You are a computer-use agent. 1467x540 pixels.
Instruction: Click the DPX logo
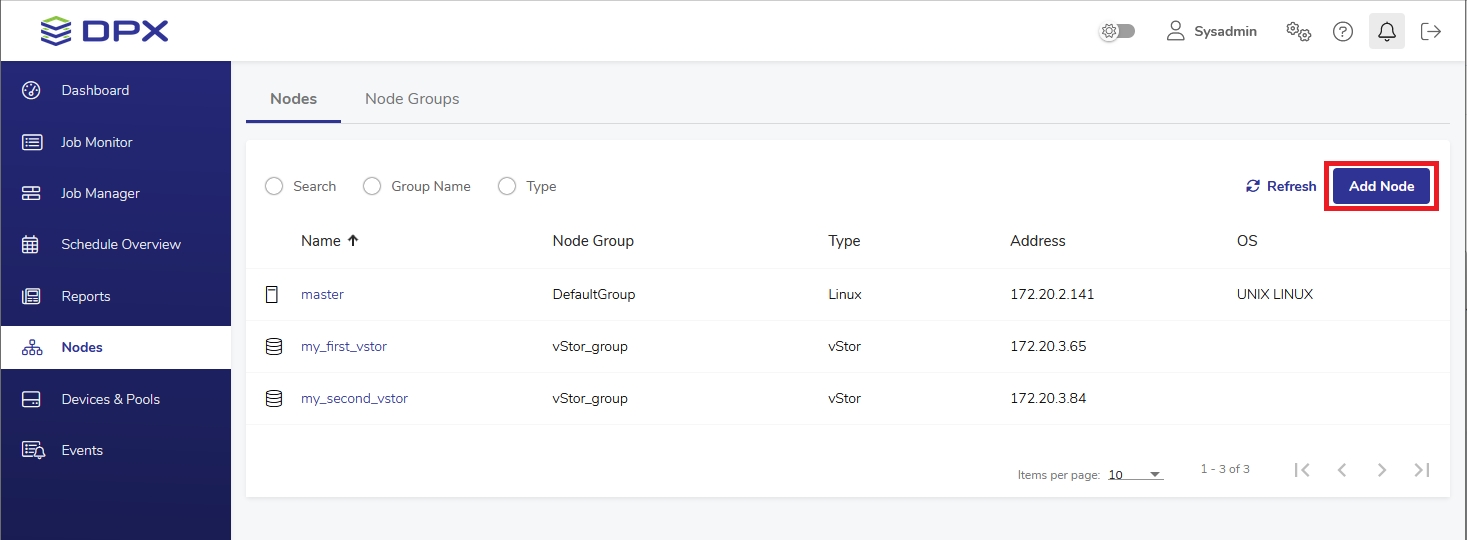tap(104, 31)
